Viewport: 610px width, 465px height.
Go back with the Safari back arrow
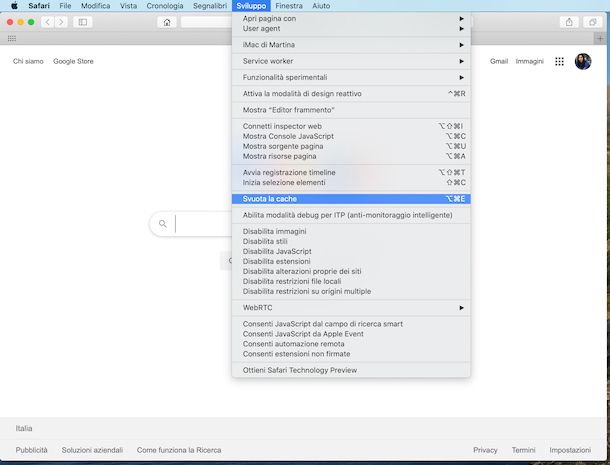(47, 22)
